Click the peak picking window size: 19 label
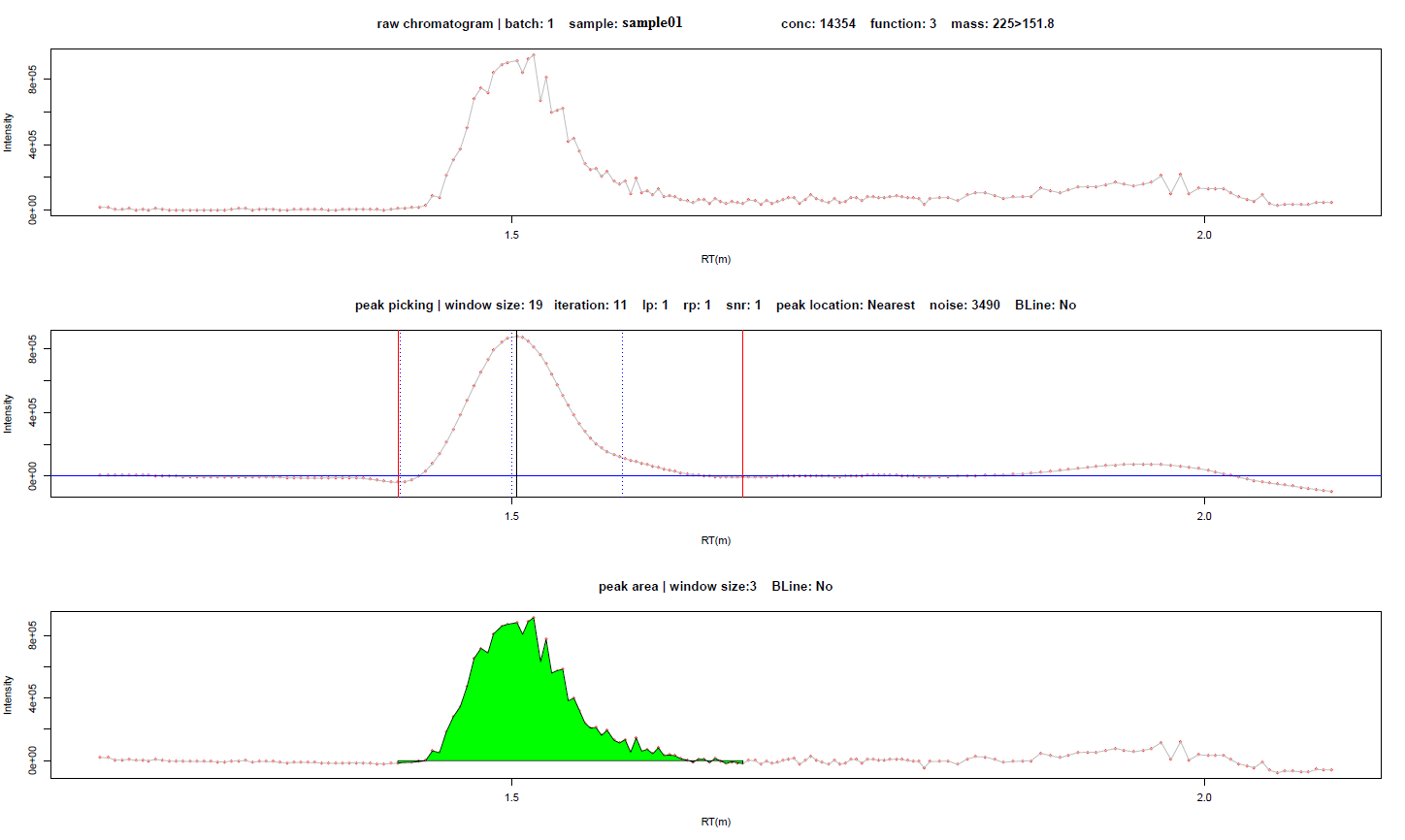Viewport: 1405px width, 840px height. point(494,305)
